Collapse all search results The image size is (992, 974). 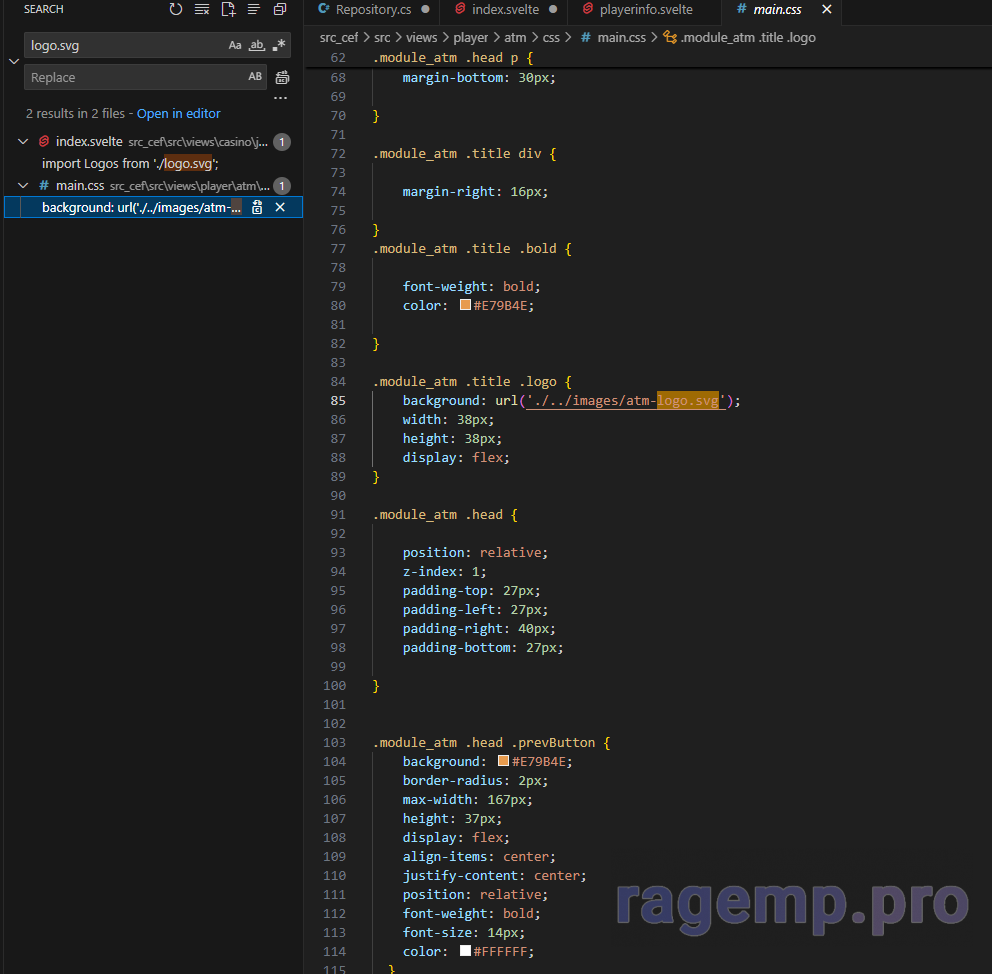280,9
